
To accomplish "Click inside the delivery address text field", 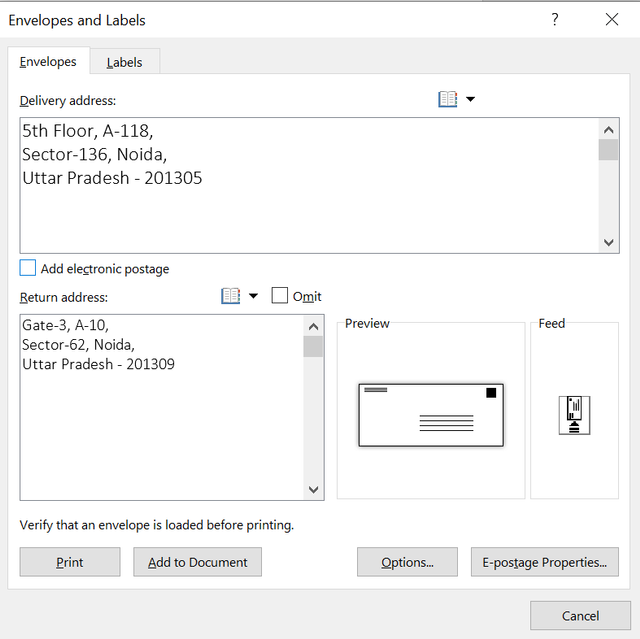I will coord(300,210).
